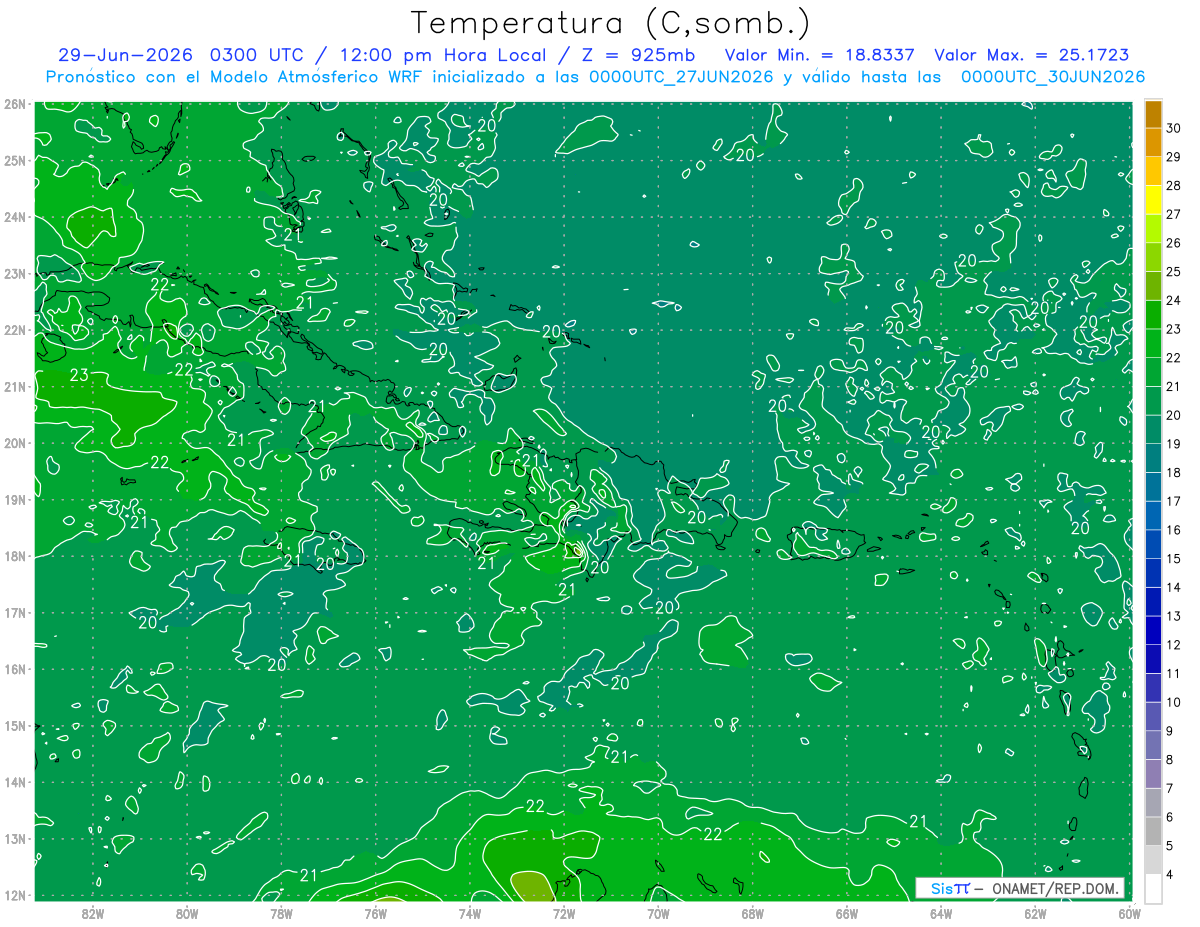Click colorbar label '27'
The width and height of the screenshot is (1200, 927).
pyautogui.click(x=1174, y=214)
